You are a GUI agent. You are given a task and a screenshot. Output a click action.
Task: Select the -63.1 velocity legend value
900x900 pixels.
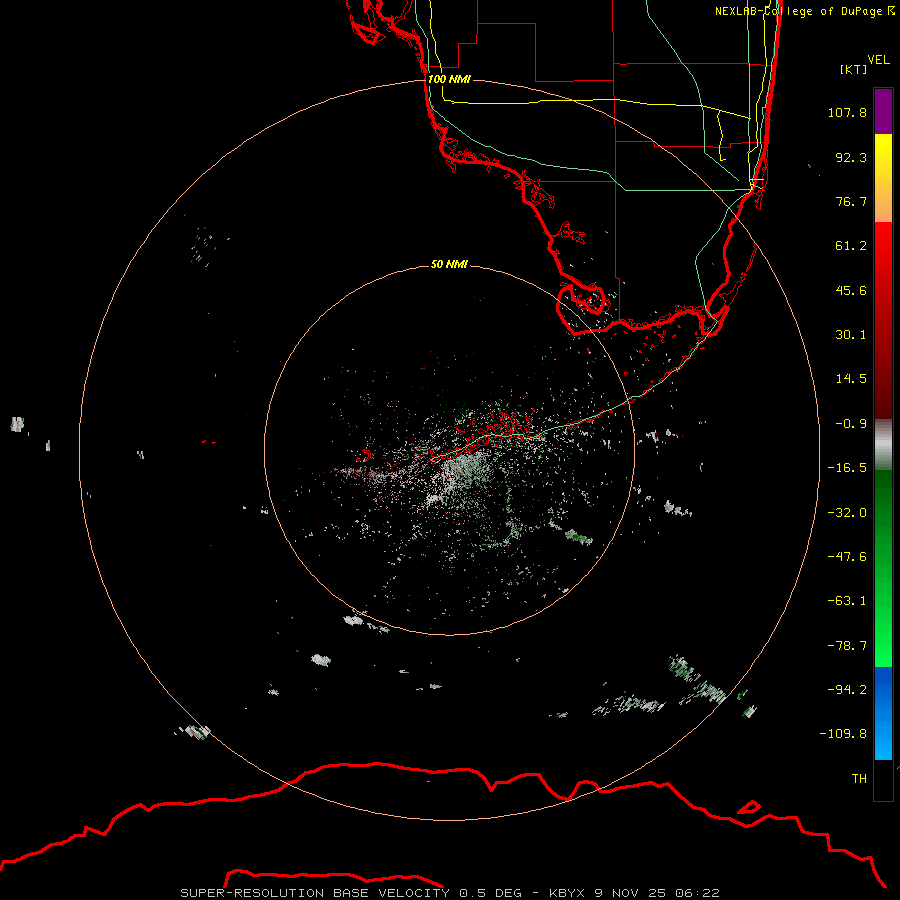click(x=847, y=601)
